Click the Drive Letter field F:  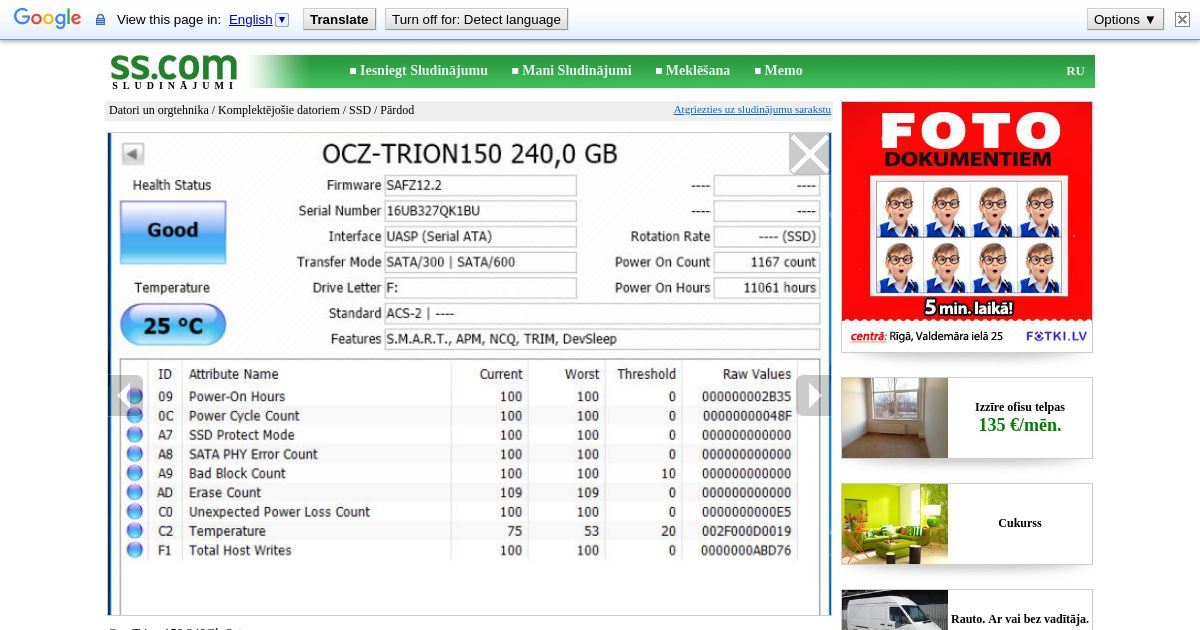[480, 288]
